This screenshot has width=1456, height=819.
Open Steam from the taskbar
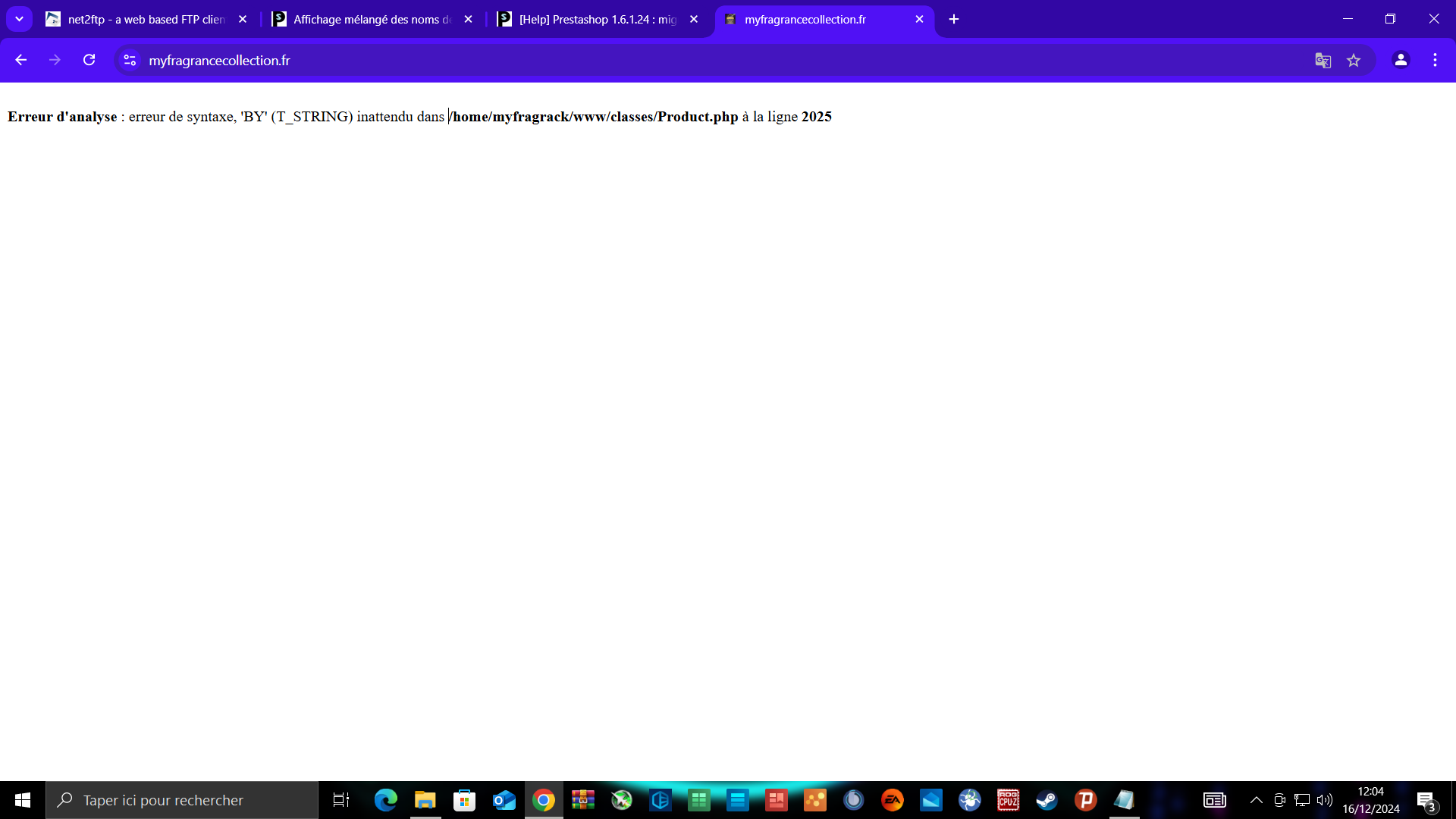coord(1046,800)
